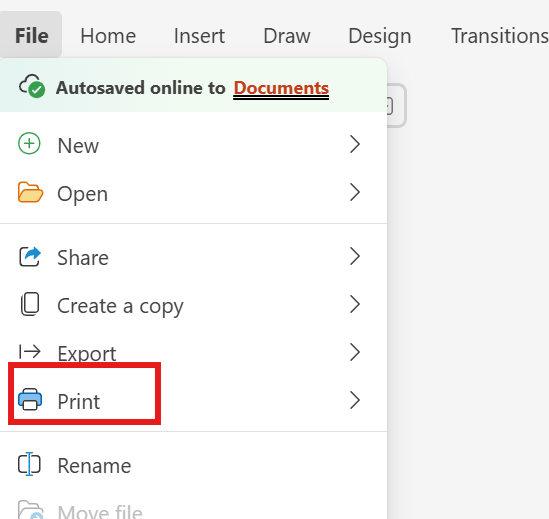
Task: Click the Create a copy pages icon
Action: (30, 304)
